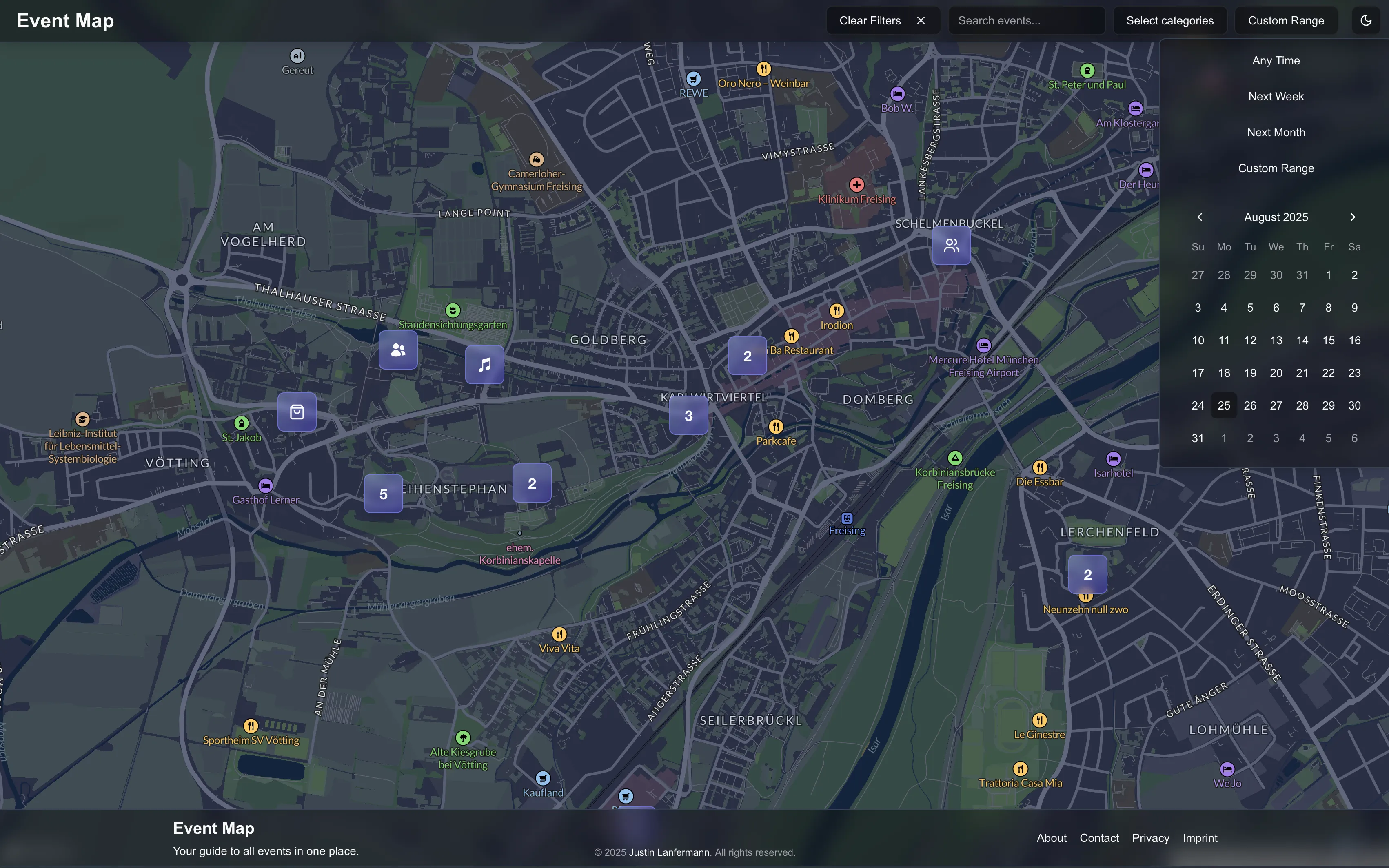Click the "2" cluster above Weihenstephan label
1389x868 pixels.
(x=531, y=483)
